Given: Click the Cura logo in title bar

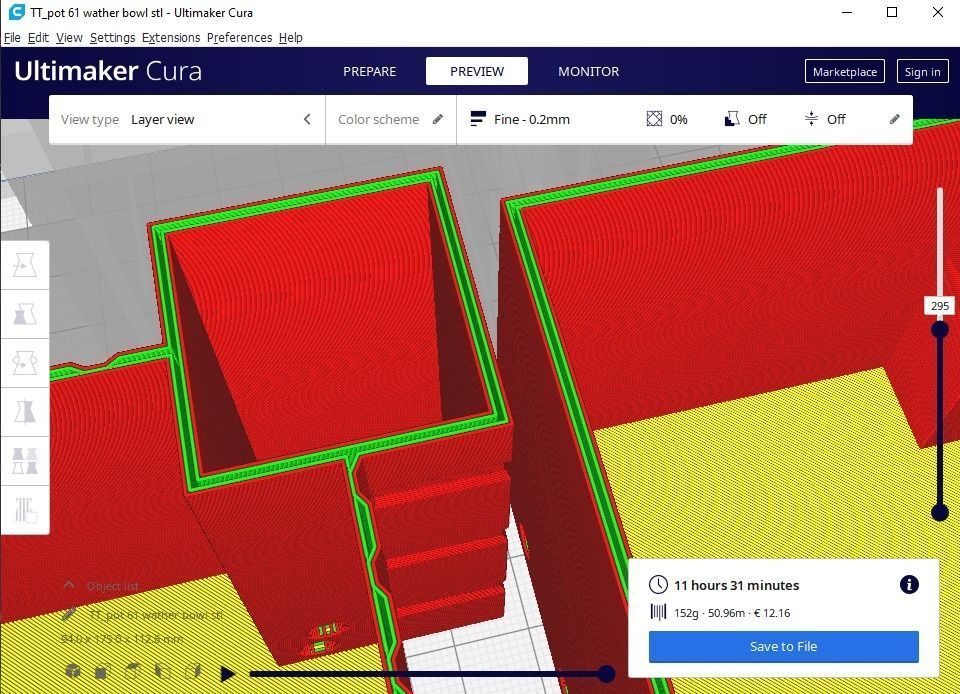Looking at the screenshot, I should 17,12.
